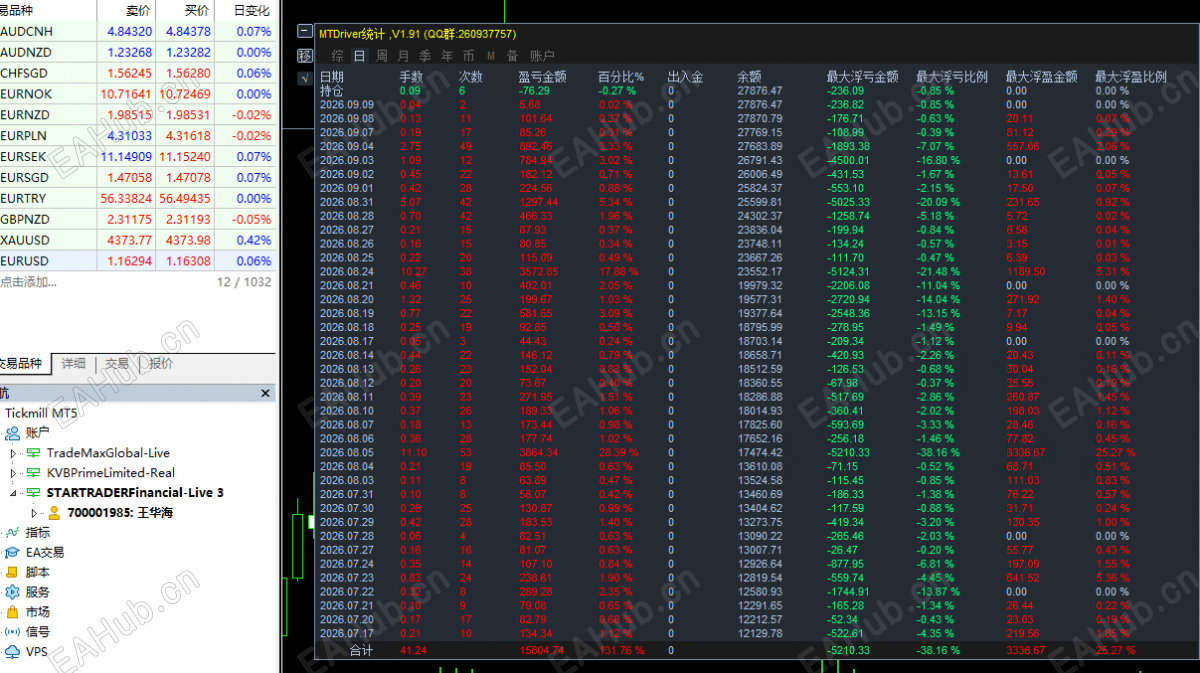Open the 币 currency tab
Screen dimensions: 1200x673
click(469, 56)
